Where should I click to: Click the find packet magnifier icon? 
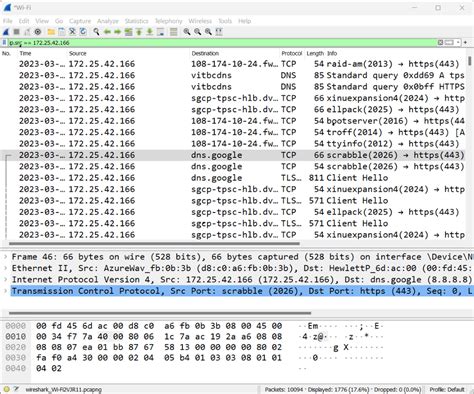click(96, 32)
